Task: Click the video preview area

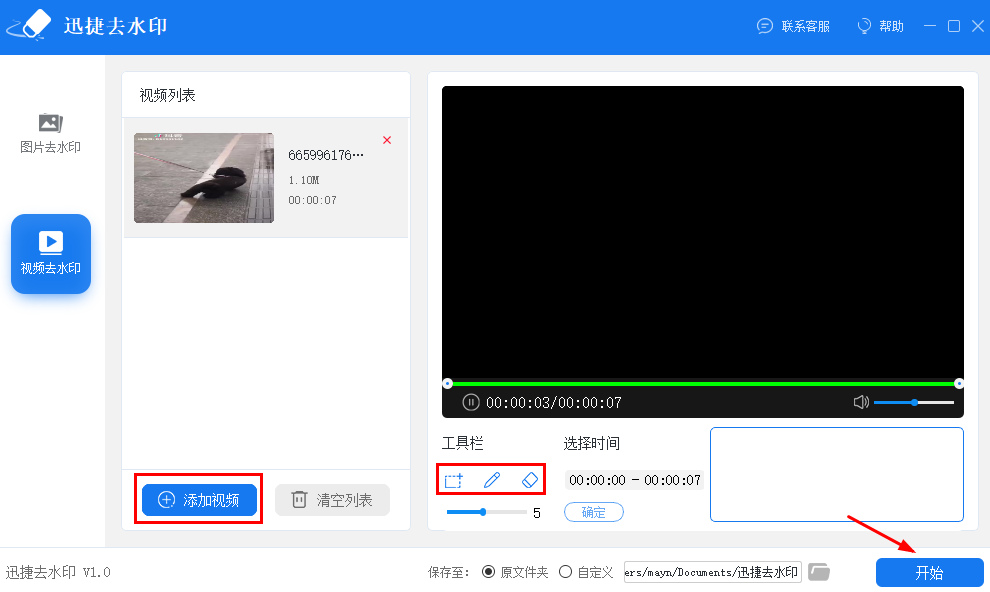Action: point(703,233)
